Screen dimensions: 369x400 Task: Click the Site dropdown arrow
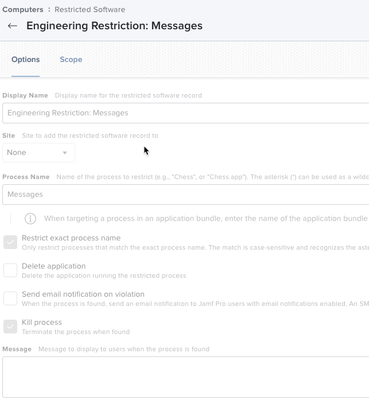[65, 153]
